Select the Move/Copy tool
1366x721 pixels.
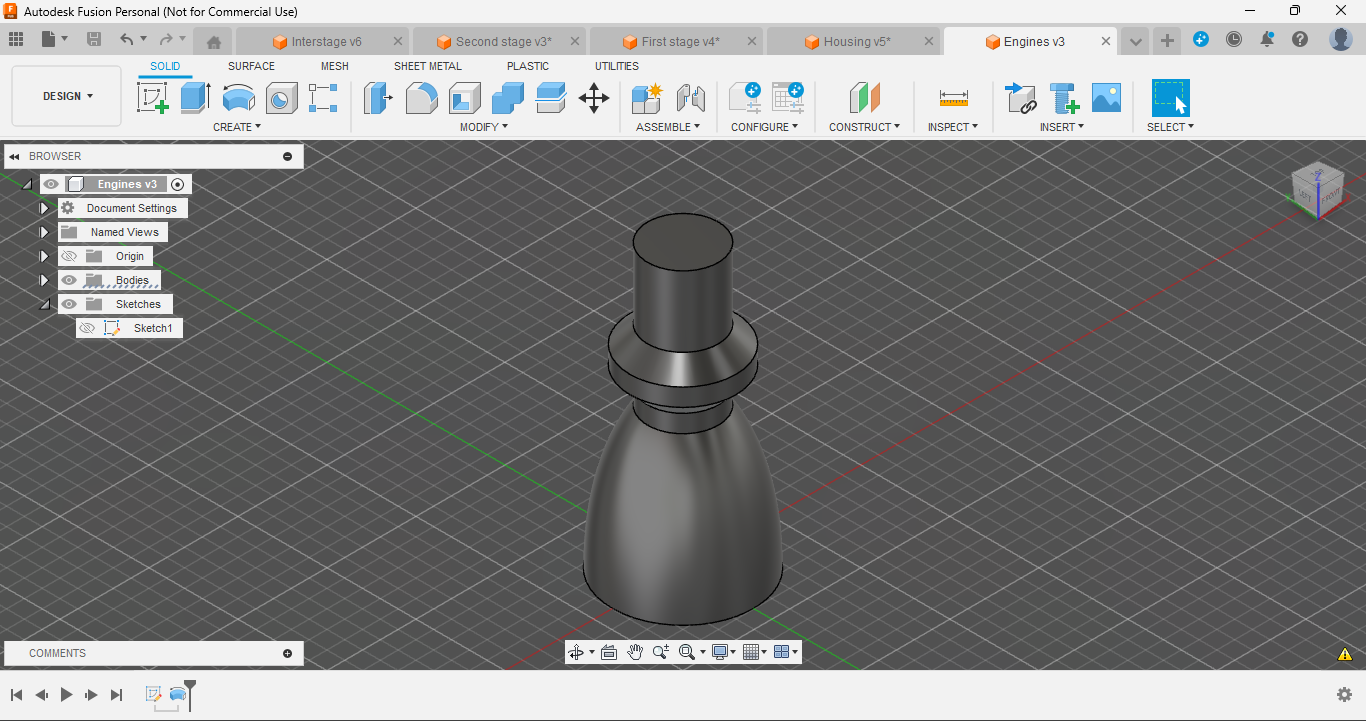(594, 98)
